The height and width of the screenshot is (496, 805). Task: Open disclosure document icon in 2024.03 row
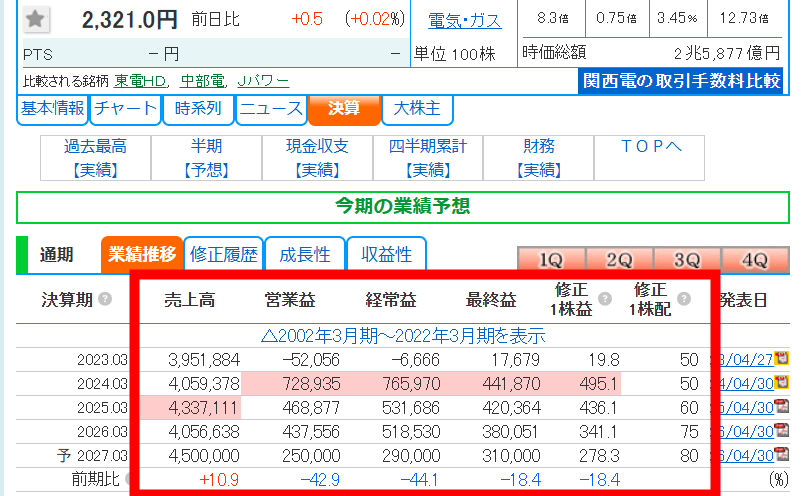point(781,382)
